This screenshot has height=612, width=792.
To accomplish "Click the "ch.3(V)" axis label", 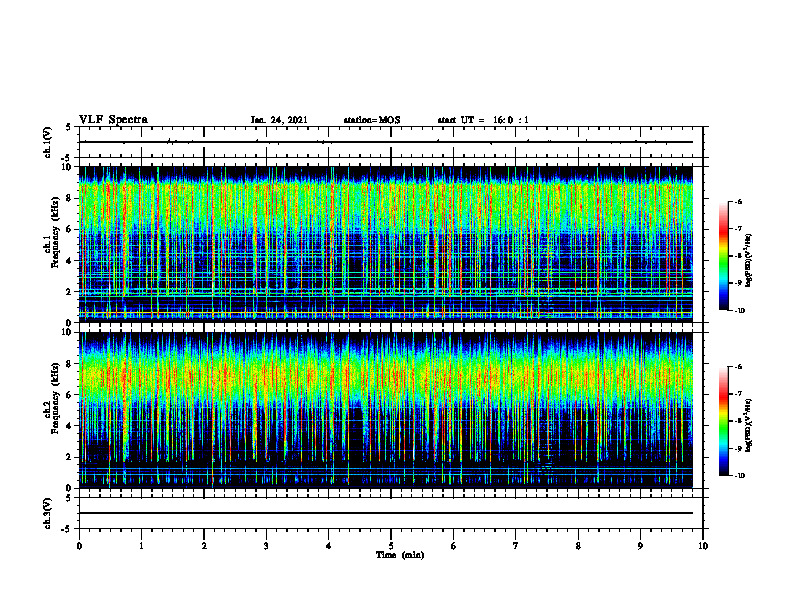I will (x=48, y=513).
